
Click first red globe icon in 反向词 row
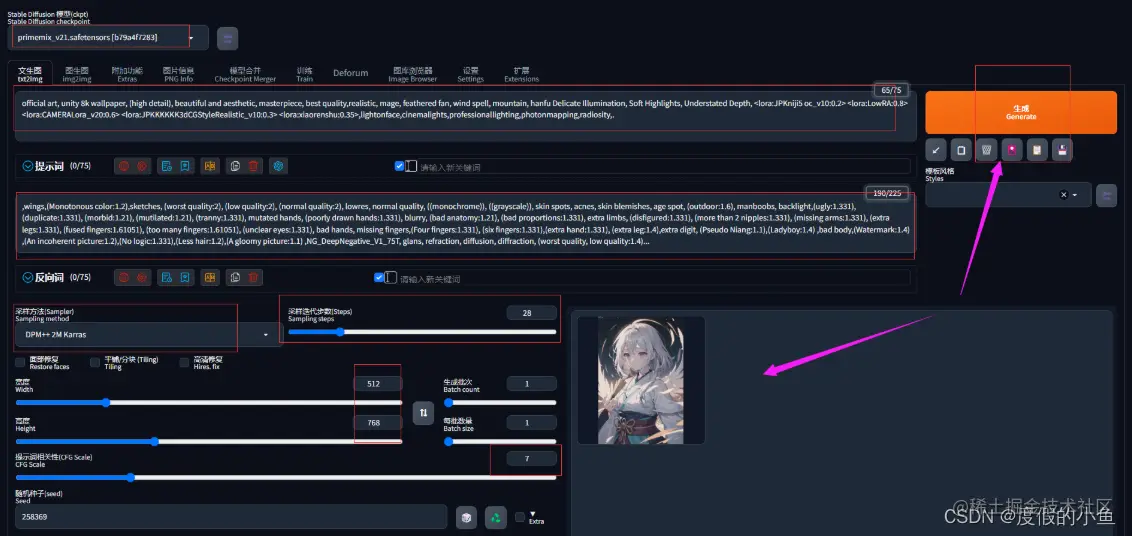pos(123,277)
